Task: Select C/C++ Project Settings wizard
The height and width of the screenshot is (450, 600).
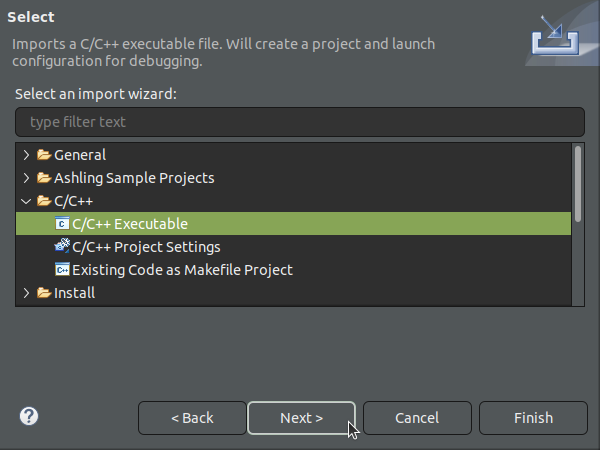Action: [146, 247]
